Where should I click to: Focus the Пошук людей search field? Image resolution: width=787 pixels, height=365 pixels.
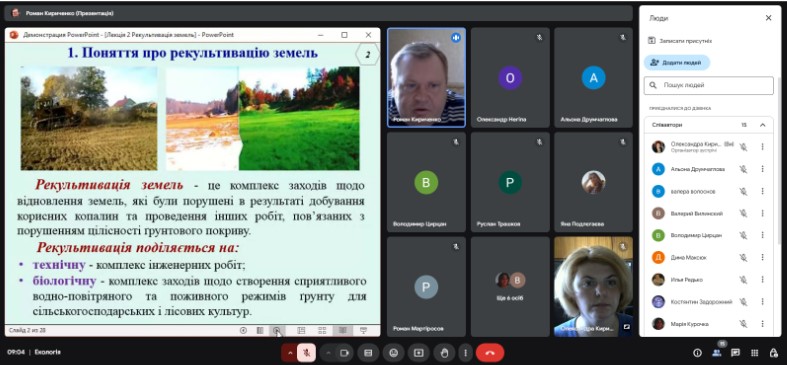tap(709, 85)
